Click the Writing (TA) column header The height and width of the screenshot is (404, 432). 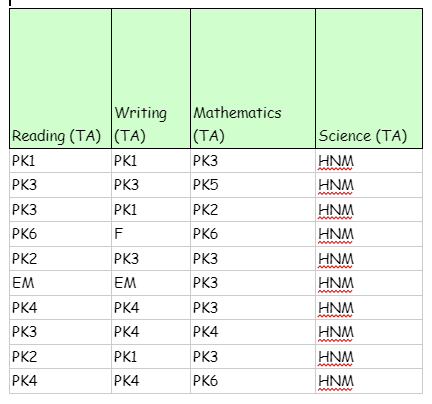click(151, 79)
